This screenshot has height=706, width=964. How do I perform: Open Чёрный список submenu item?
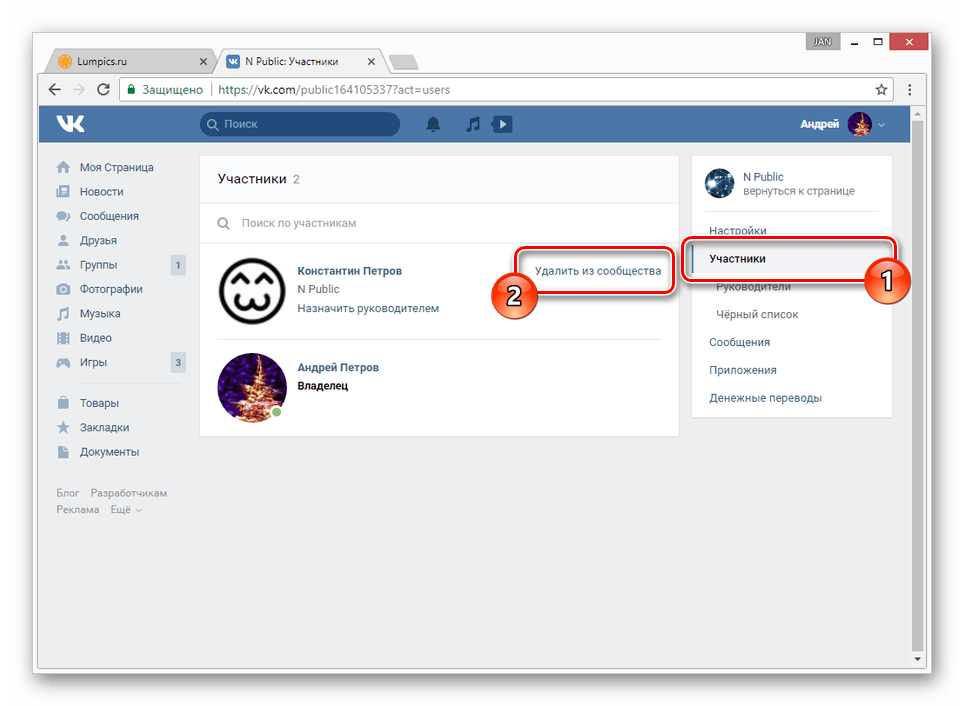pos(757,314)
